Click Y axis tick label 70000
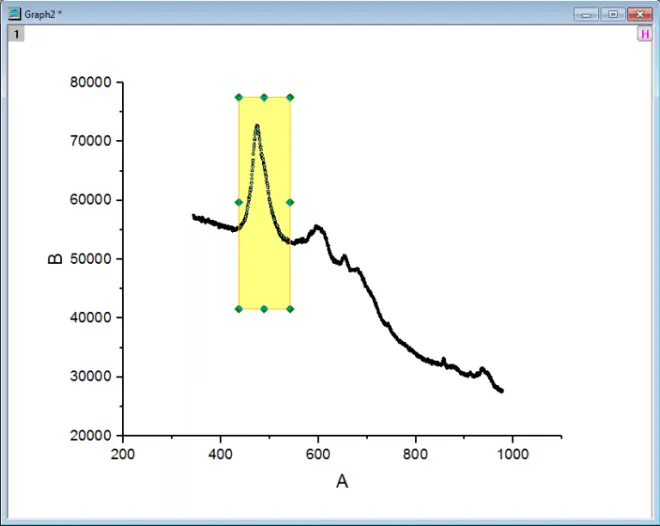660x526 pixels. pos(90,141)
